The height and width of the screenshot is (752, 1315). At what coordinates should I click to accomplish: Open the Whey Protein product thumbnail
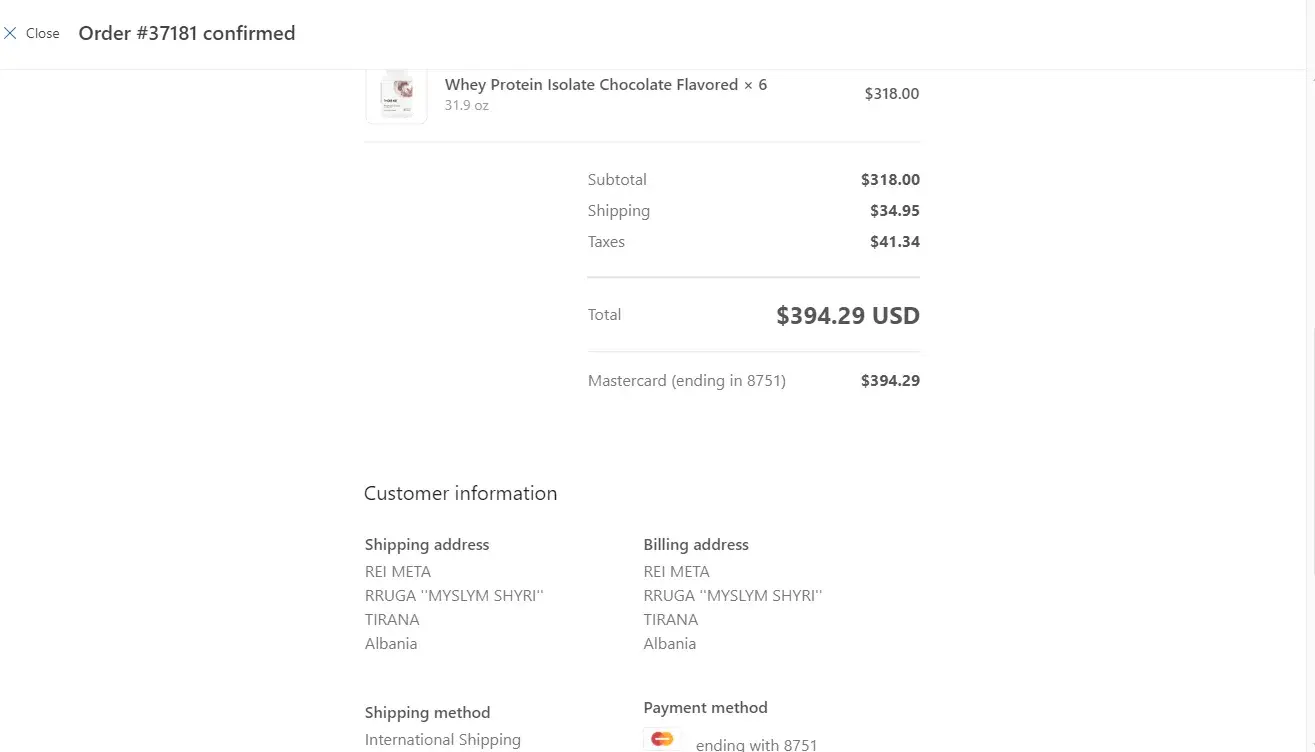pyautogui.click(x=396, y=95)
